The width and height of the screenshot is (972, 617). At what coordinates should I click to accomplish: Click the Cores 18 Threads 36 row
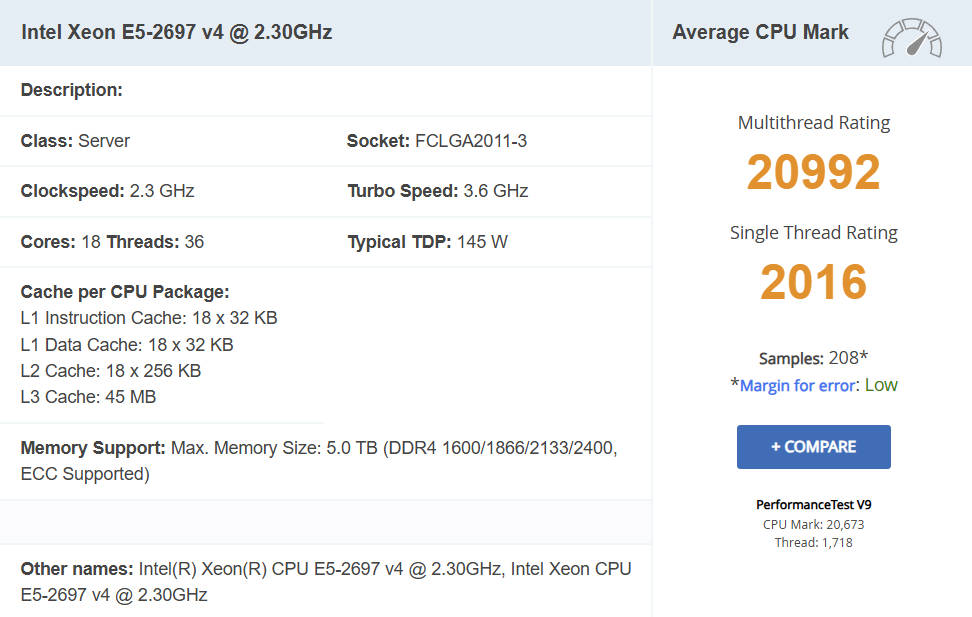coord(112,242)
